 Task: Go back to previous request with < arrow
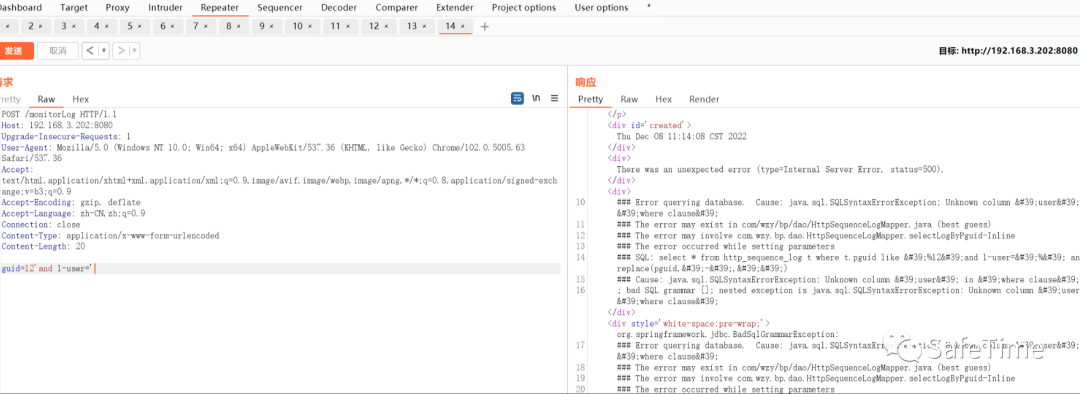pyautogui.click(x=90, y=50)
